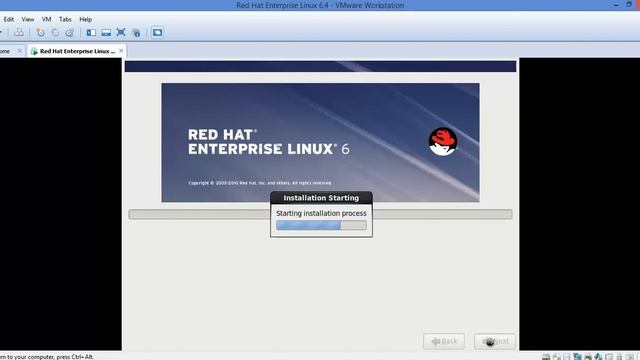This screenshot has height=360, width=640.
Task: Click the Unity mode toolbar icon
Action: tap(136, 32)
